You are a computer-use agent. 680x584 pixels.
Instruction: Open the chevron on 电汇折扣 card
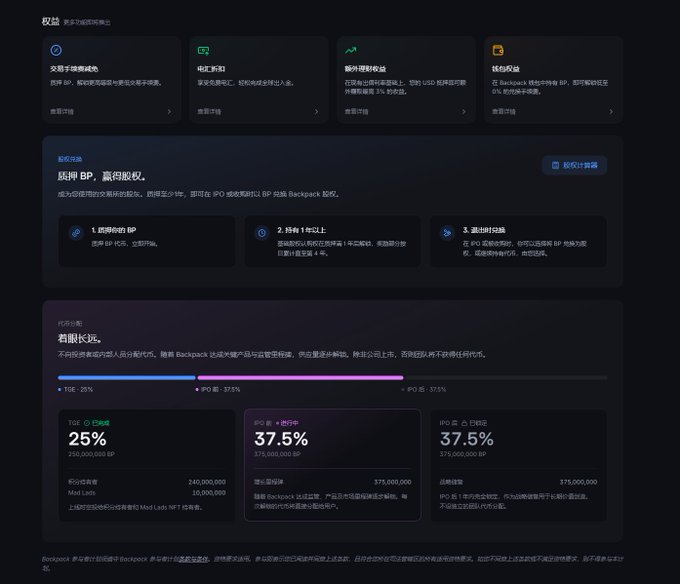tap(316, 111)
